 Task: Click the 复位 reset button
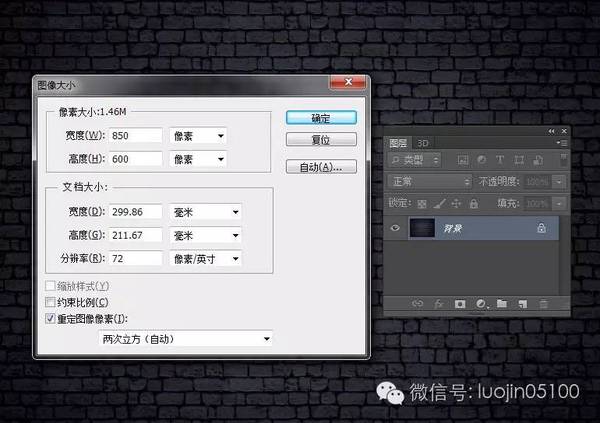321,140
